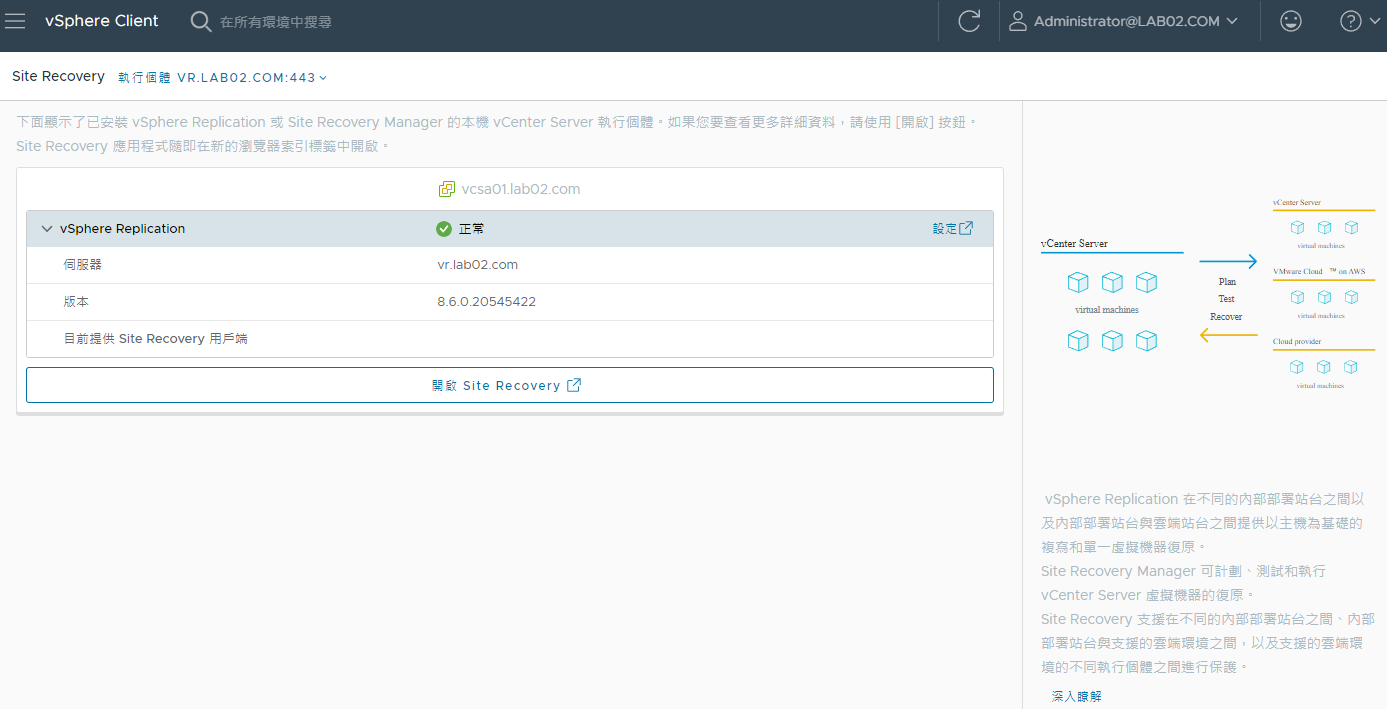Screen dimensions: 1387x709
Task: Open the help question mark menu
Action: (x=1358, y=21)
